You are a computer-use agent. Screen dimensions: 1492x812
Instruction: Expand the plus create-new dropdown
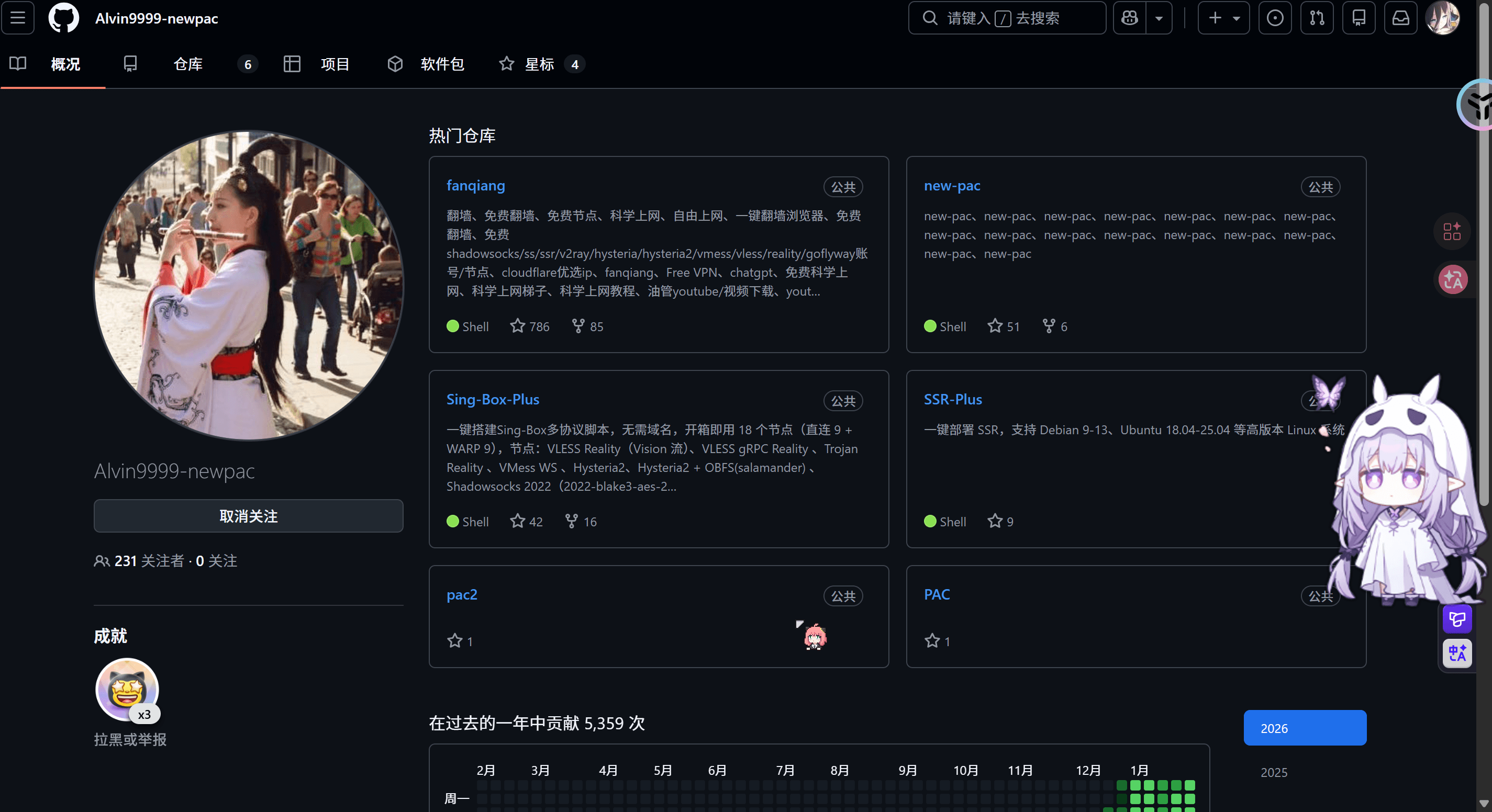tap(1223, 18)
